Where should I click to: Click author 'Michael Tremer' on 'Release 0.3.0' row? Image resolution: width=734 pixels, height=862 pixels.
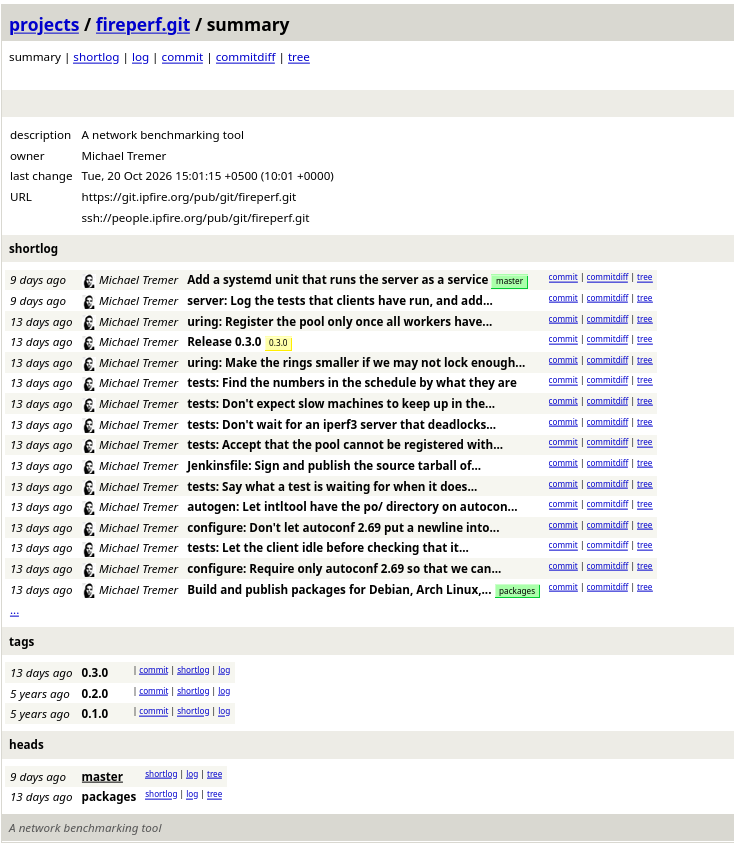tap(139, 342)
